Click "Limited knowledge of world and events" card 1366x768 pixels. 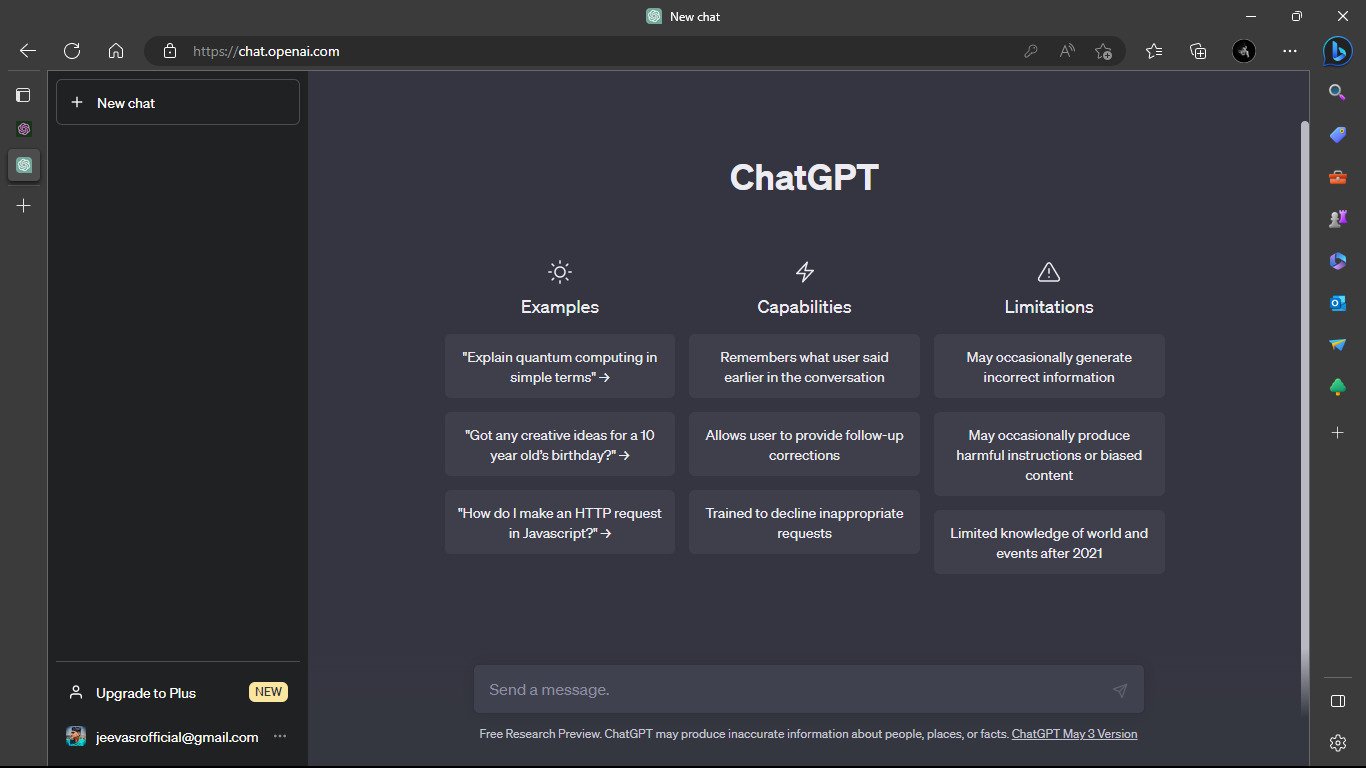coord(1049,543)
